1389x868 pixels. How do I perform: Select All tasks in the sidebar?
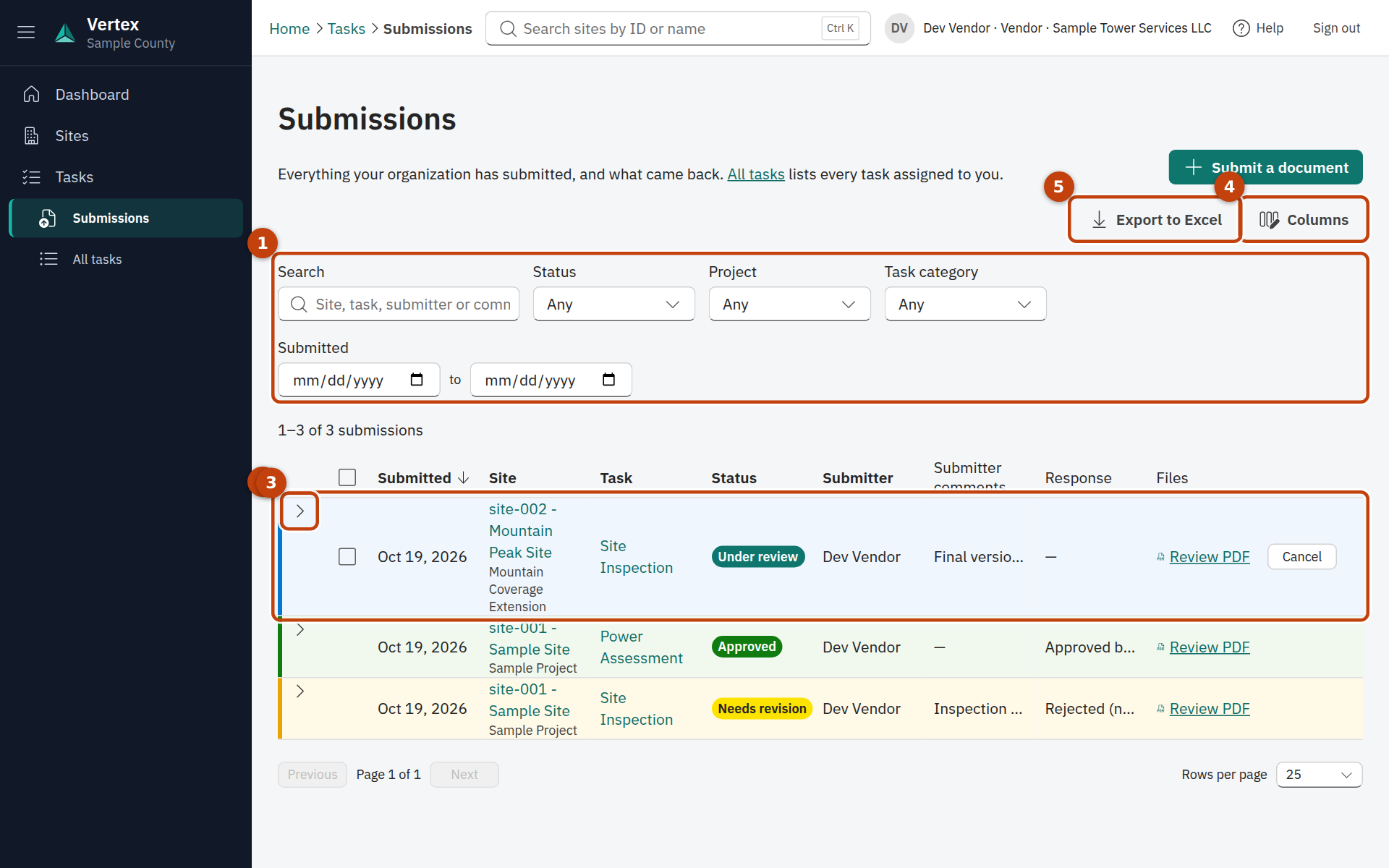click(126, 259)
